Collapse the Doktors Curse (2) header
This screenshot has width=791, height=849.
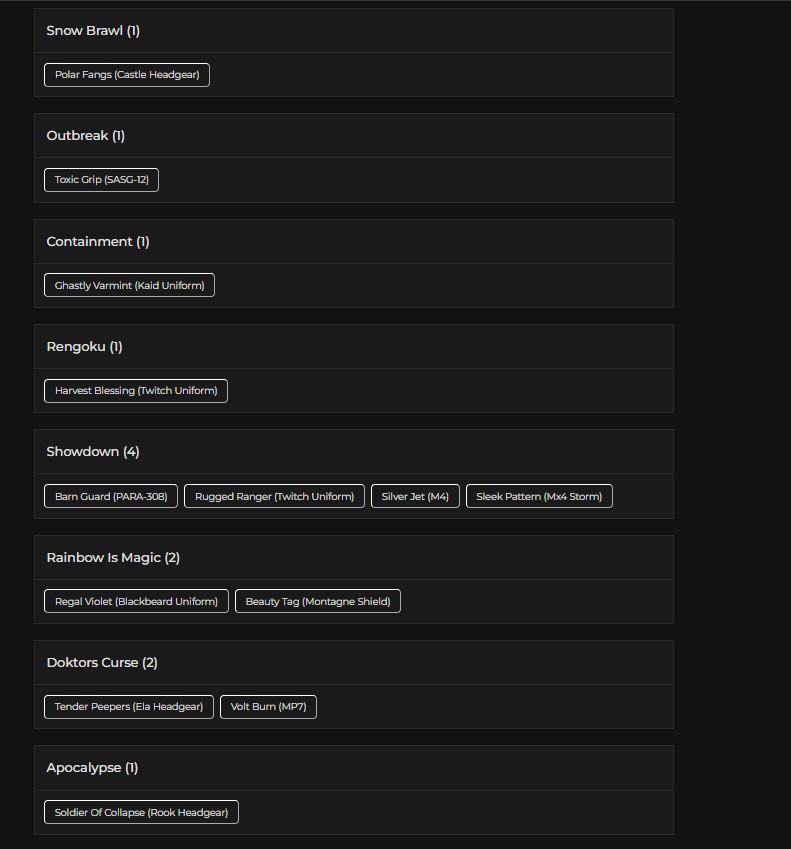click(x=354, y=663)
